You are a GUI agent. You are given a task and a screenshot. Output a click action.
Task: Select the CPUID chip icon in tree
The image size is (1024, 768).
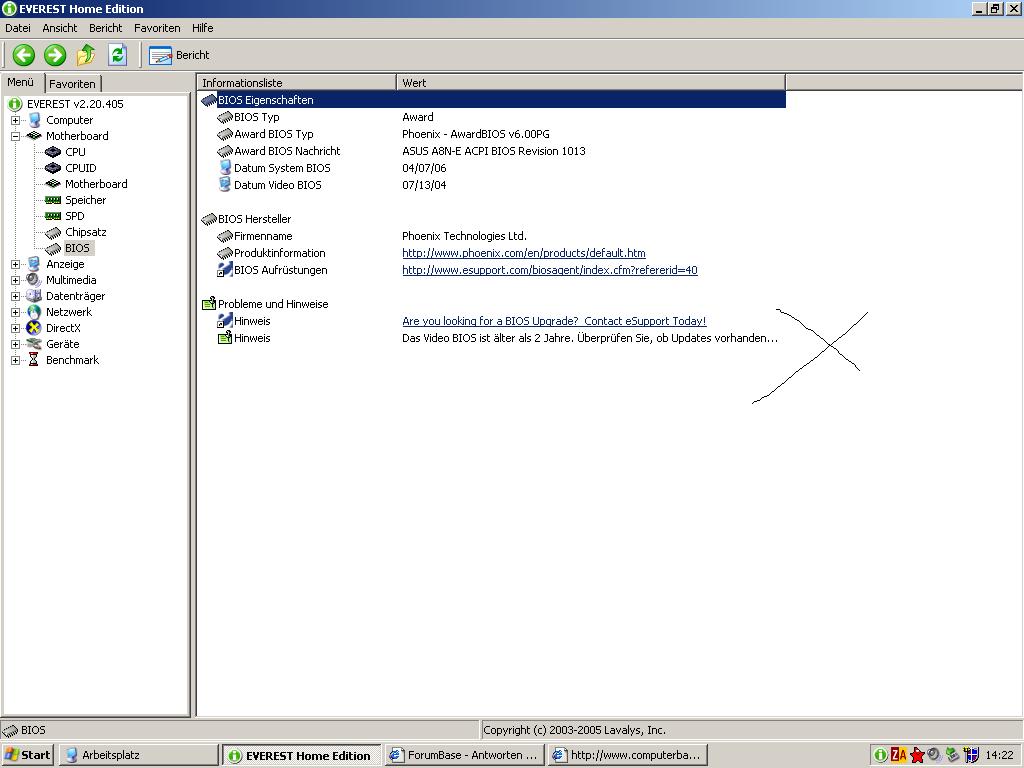click(x=53, y=168)
